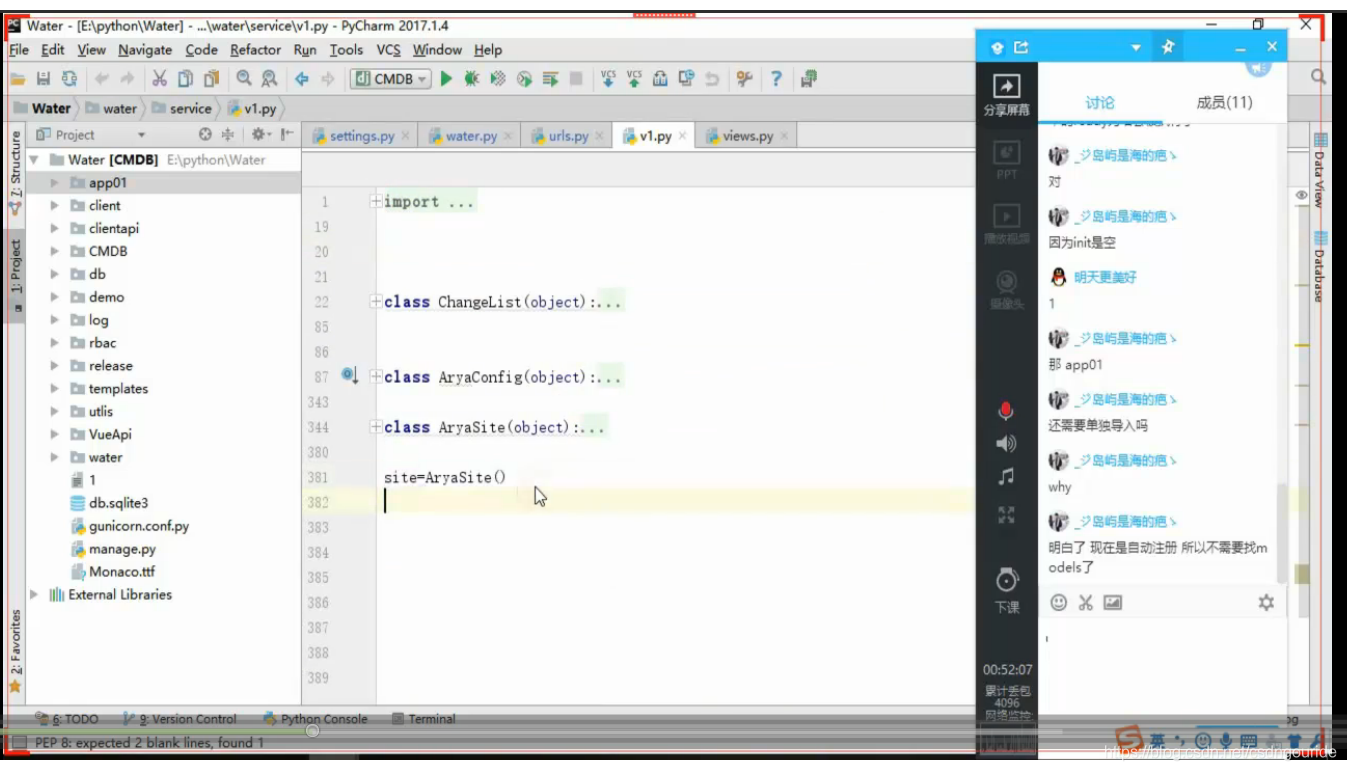The image size is (1347, 771).
Task: Click the Synchronize toolbar icon
Action: click(x=69, y=79)
